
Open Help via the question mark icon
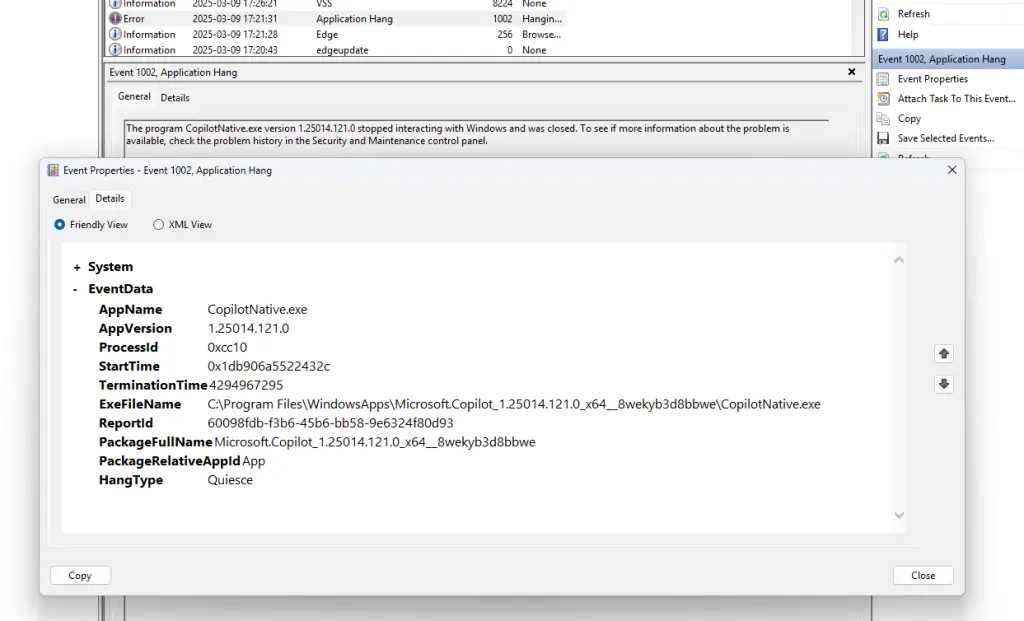tap(883, 34)
